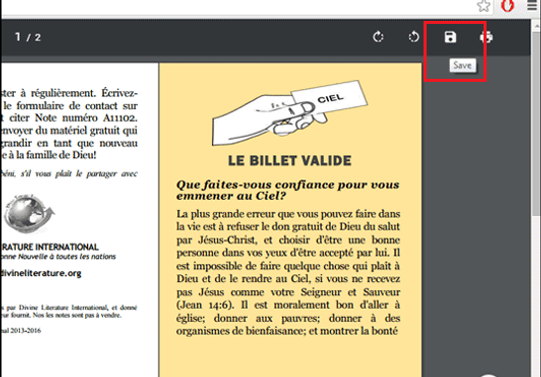Click the line 'organismes de bienfaisance'
Image resolution: width=541 pixels, height=377 pixels.
click(x=287, y=331)
